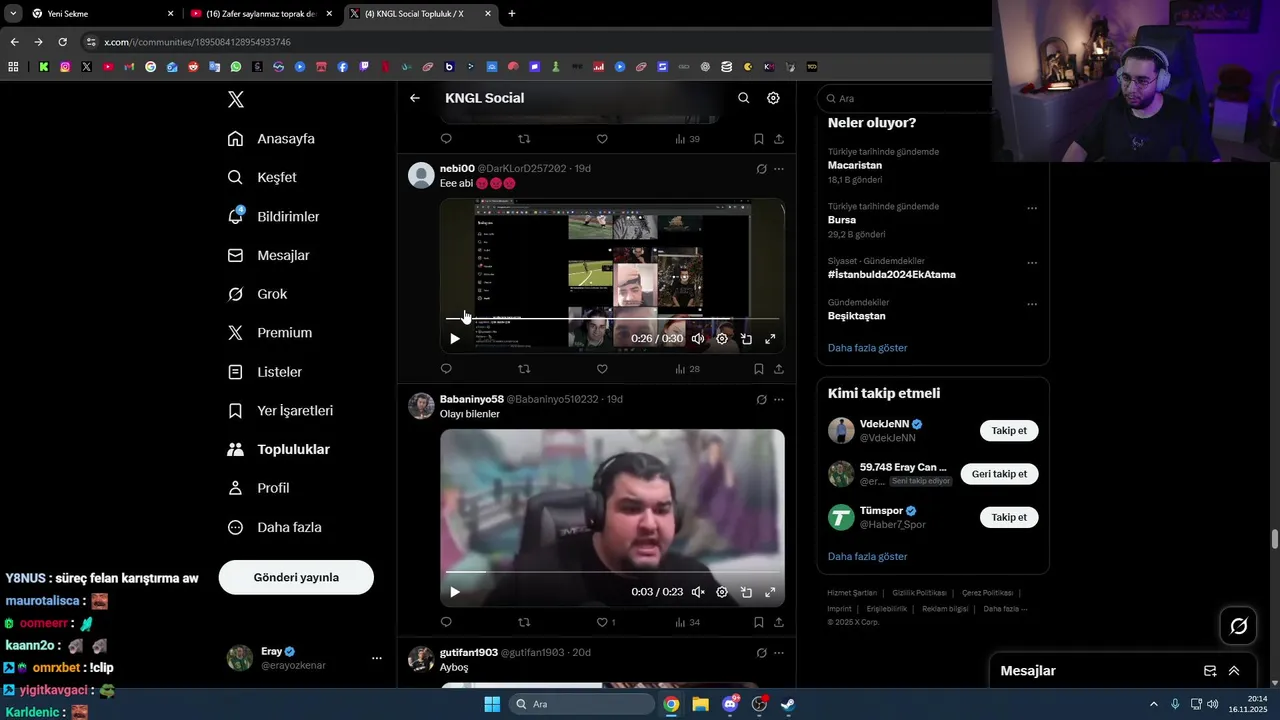Open nebi00 video settings gear
The image size is (1280, 720).
(x=722, y=339)
